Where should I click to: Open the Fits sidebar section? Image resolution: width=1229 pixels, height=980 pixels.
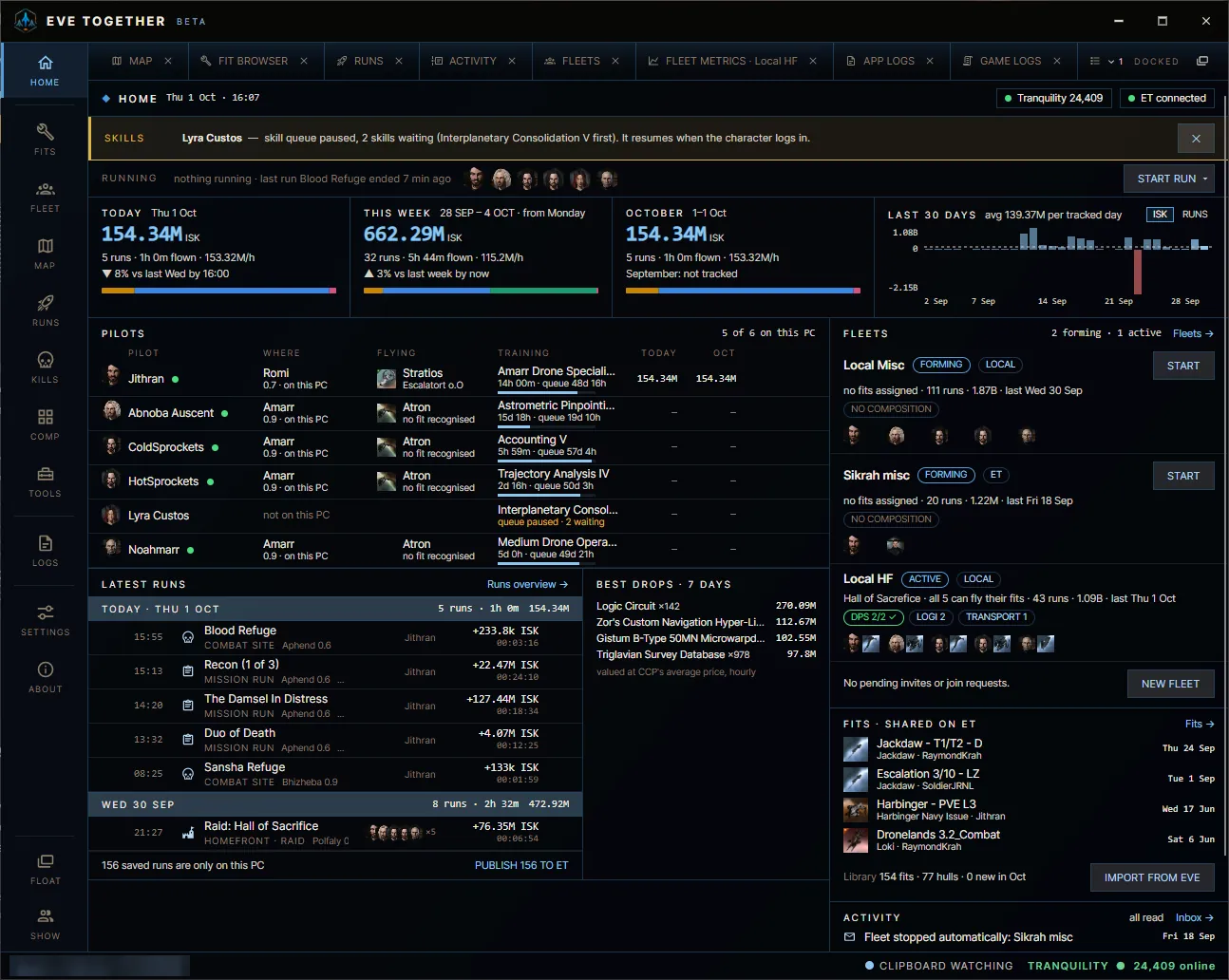[x=45, y=139]
